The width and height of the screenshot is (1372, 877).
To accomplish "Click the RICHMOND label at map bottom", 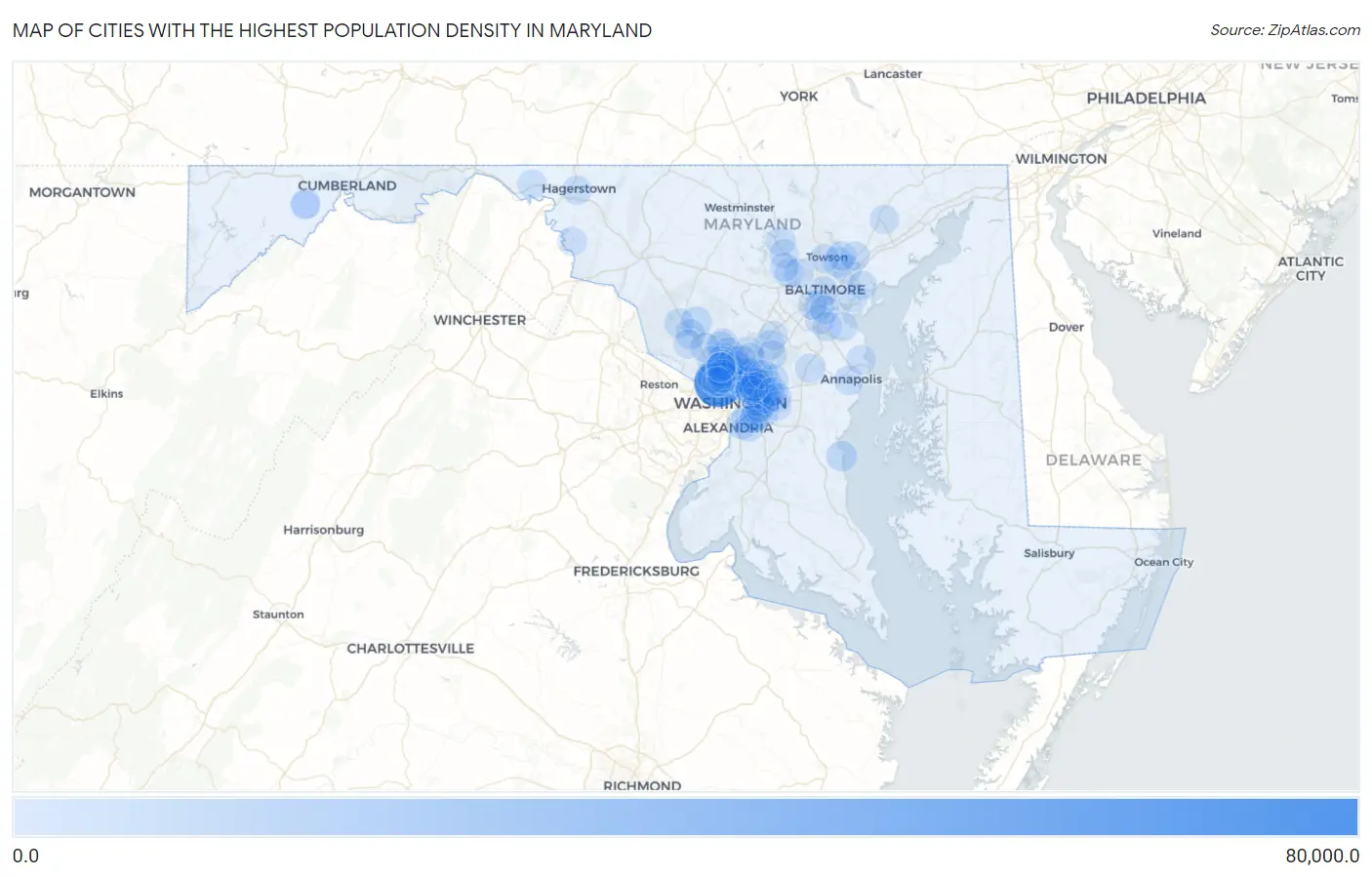I will pos(642,785).
